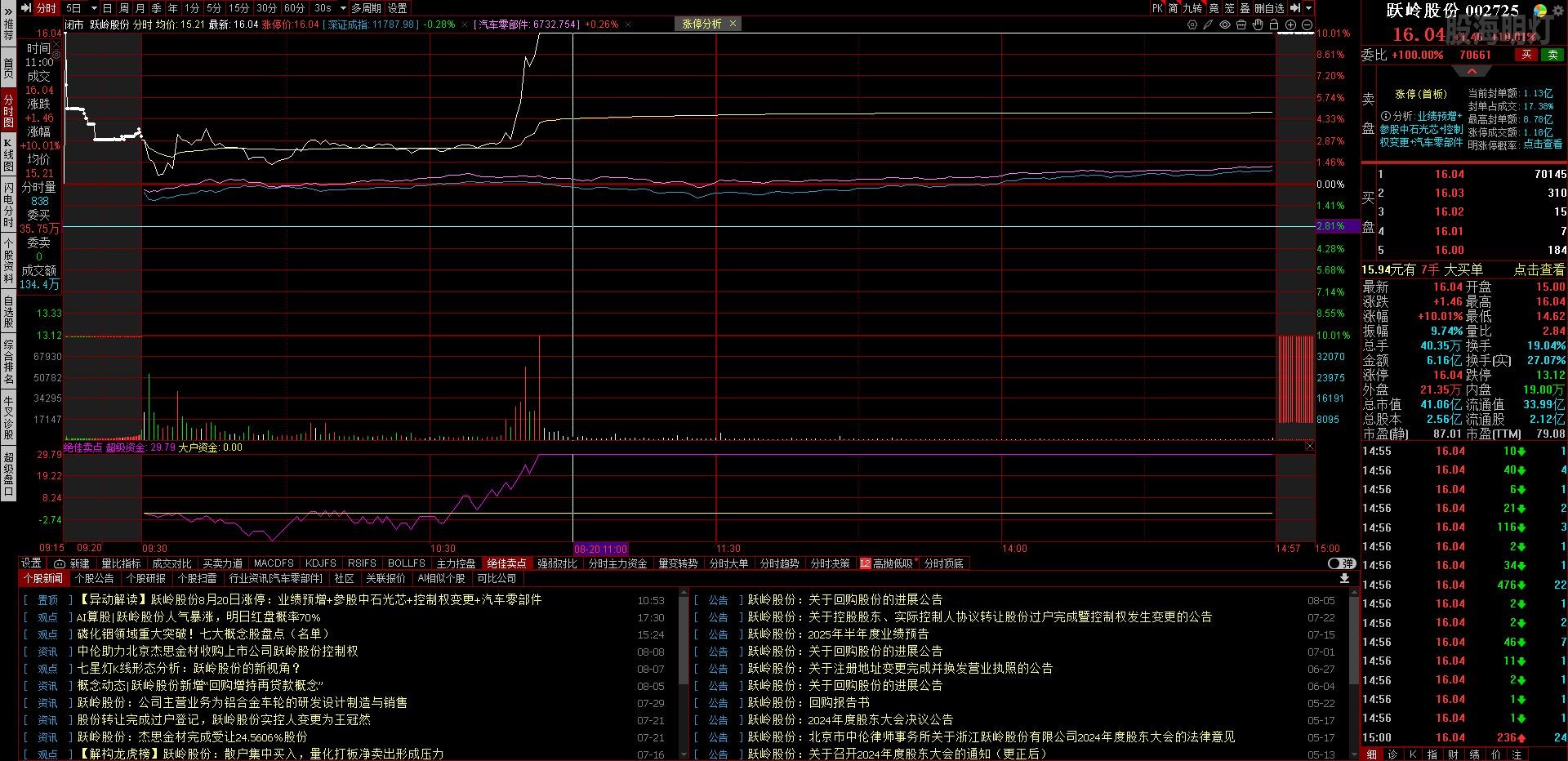Click the 08-20 11:00 time axis marker
The width and height of the screenshot is (1568, 761).
tap(601, 549)
